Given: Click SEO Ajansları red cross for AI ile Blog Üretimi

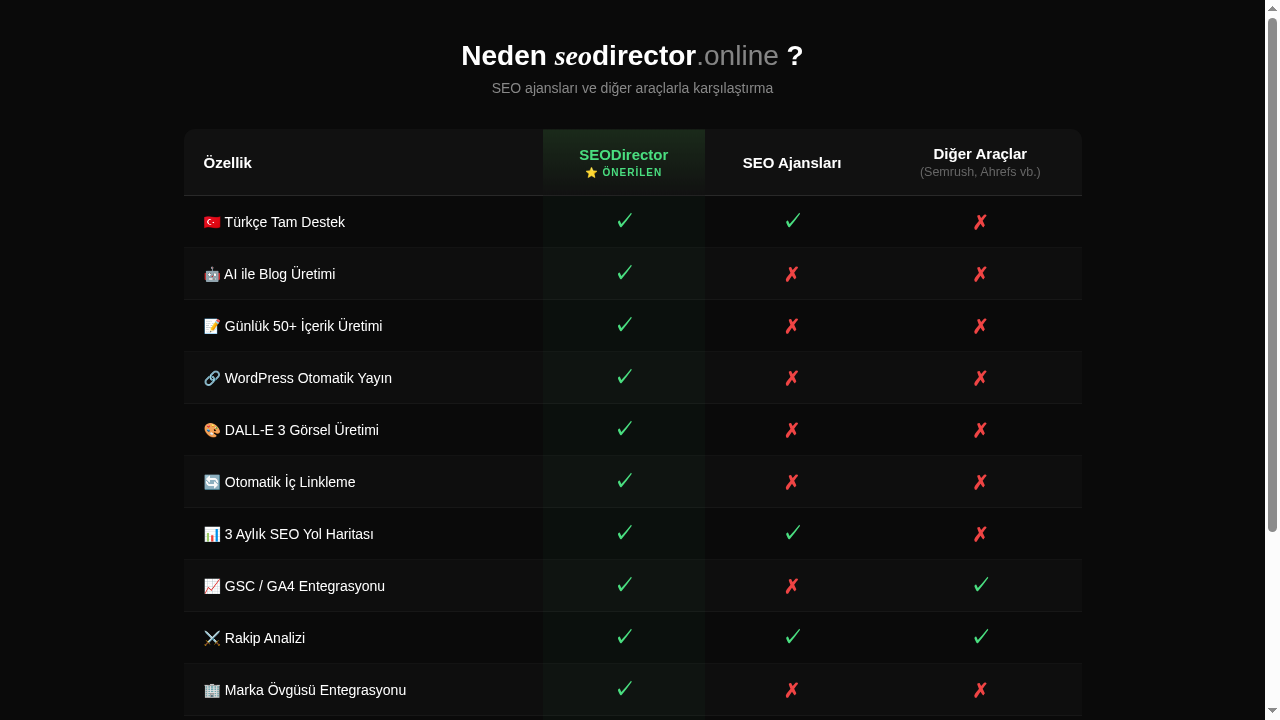Looking at the screenshot, I should click(x=792, y=274).
